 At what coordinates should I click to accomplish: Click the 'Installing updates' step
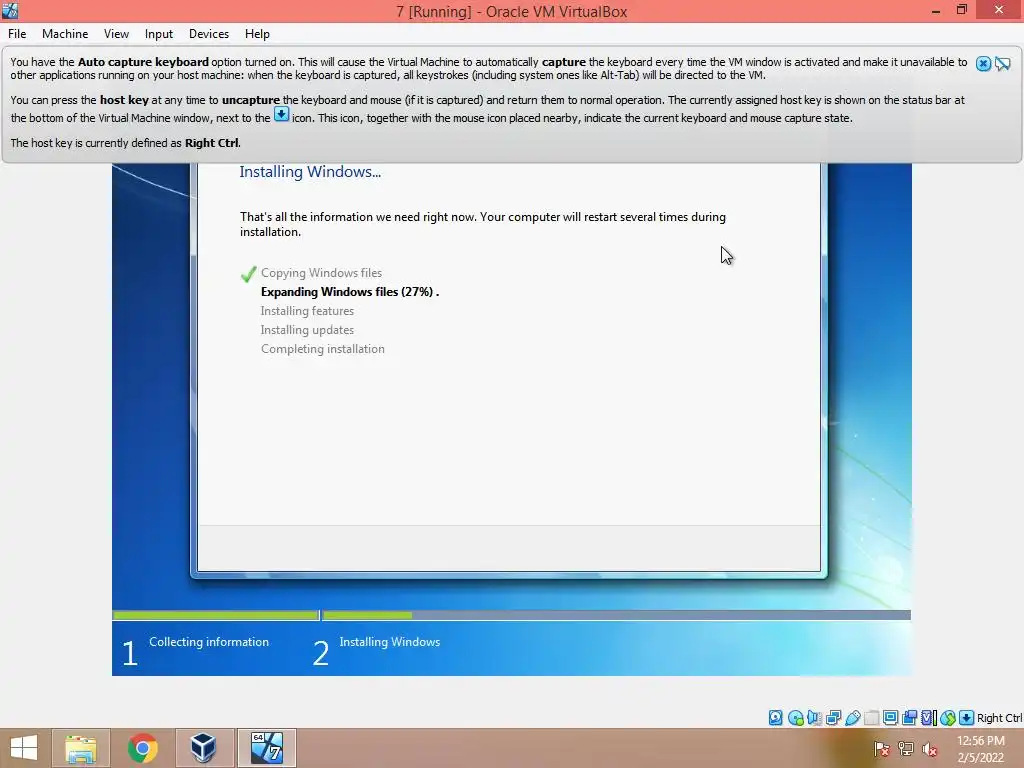pos(307,330)
